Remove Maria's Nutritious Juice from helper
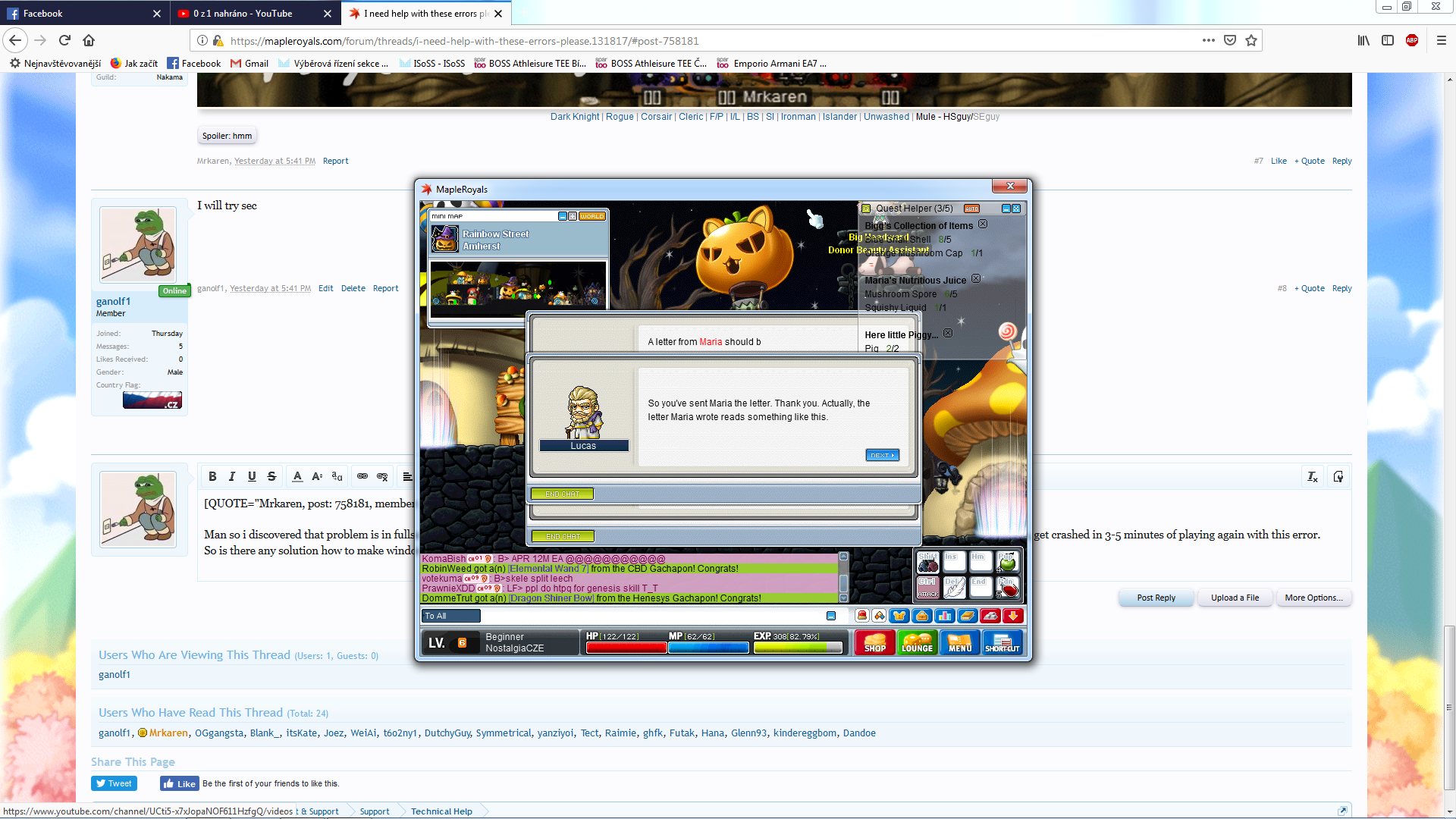 tap(976, 278)
